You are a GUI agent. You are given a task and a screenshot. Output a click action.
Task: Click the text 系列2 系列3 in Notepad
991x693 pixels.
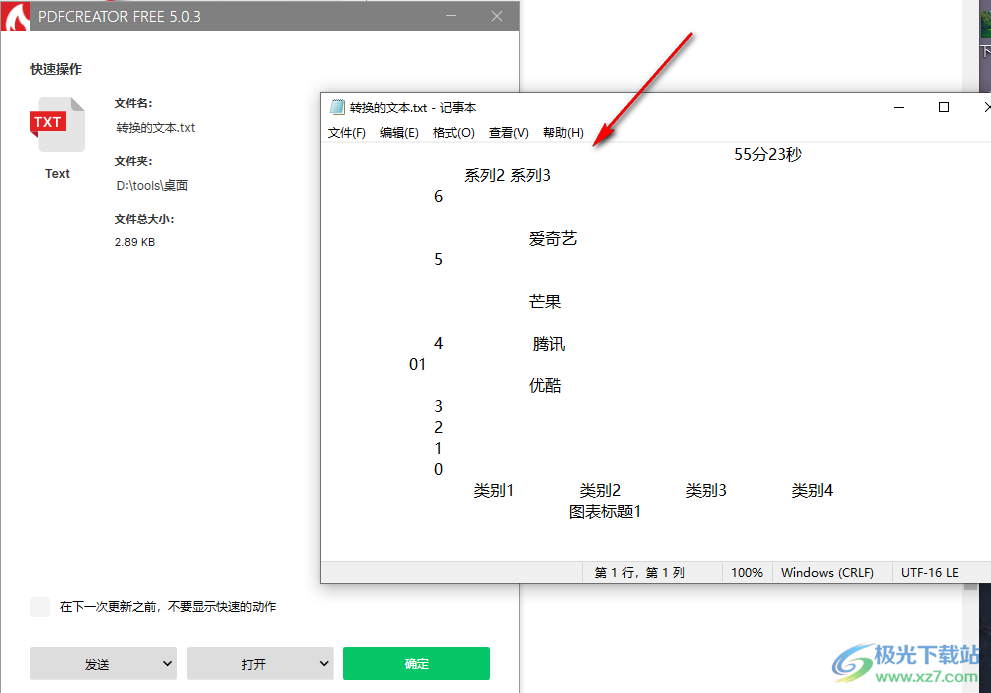point(508,175)
